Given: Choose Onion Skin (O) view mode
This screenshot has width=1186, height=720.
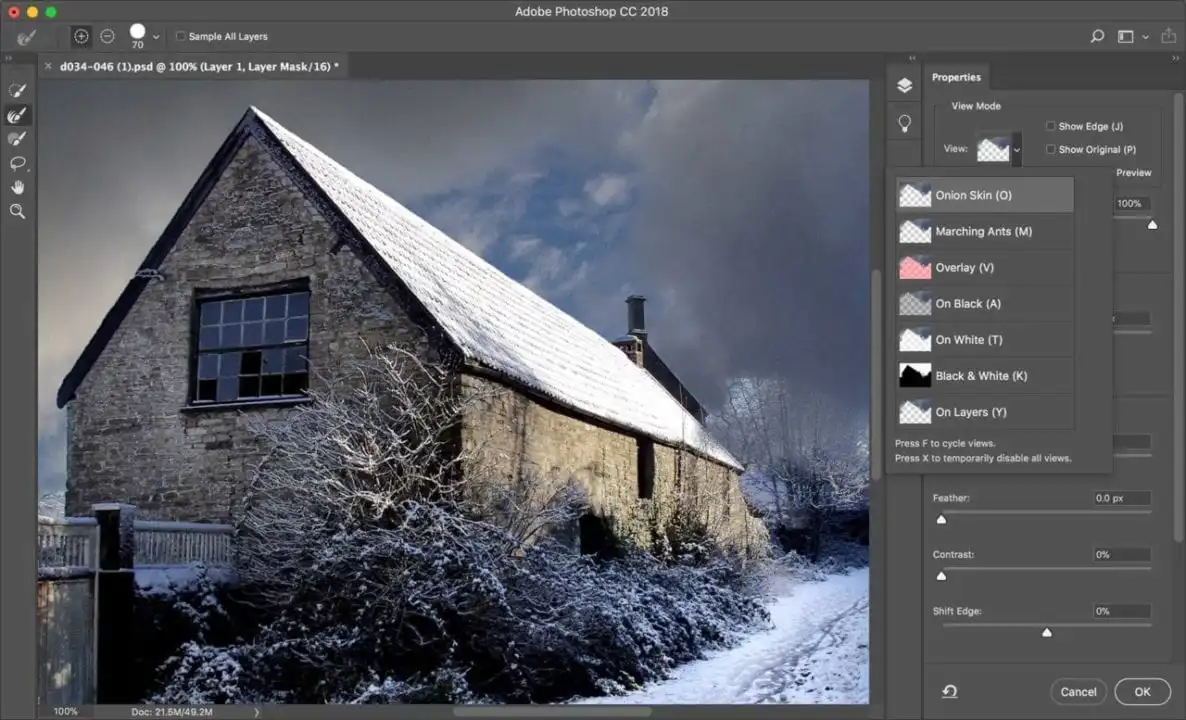Looking at the screenshot, I should point(985,195).
